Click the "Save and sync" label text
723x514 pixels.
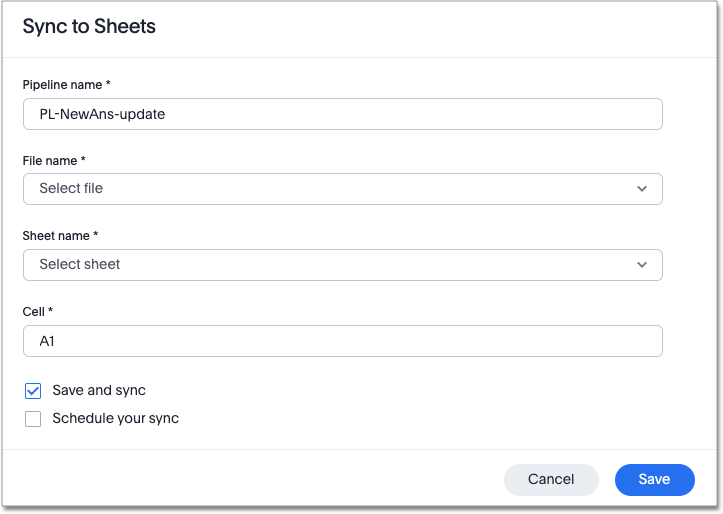(99, 391)
